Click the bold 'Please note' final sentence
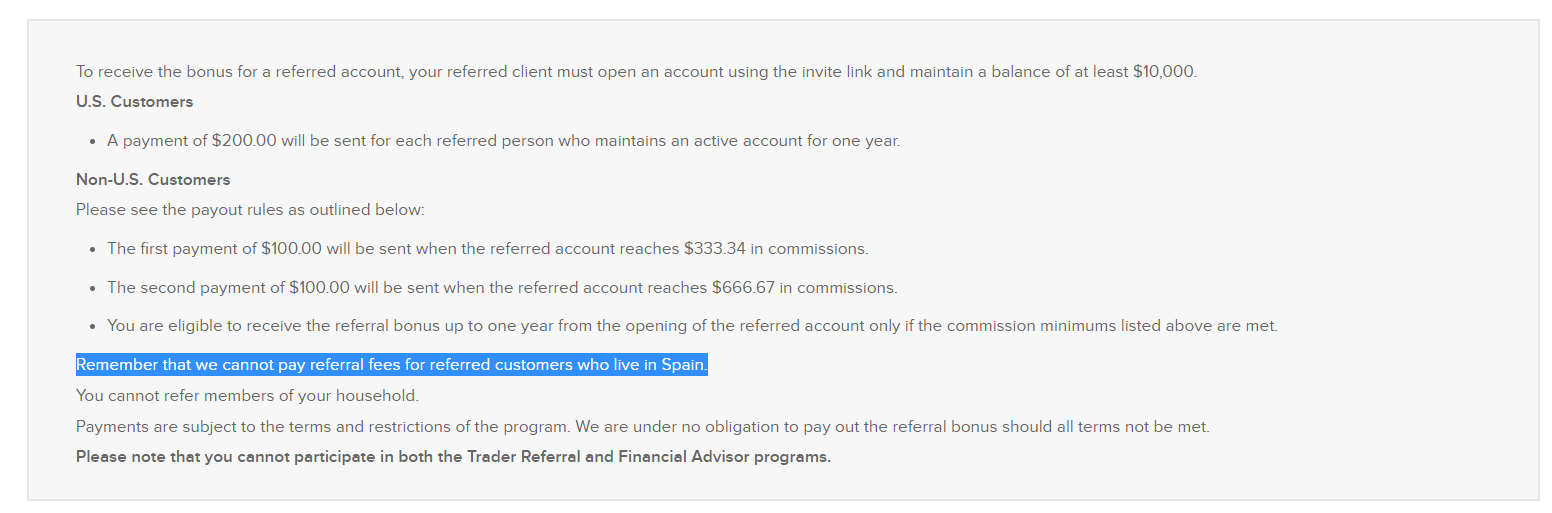The height and width of the screenshot is (513, 1552). tap(453, 458)
